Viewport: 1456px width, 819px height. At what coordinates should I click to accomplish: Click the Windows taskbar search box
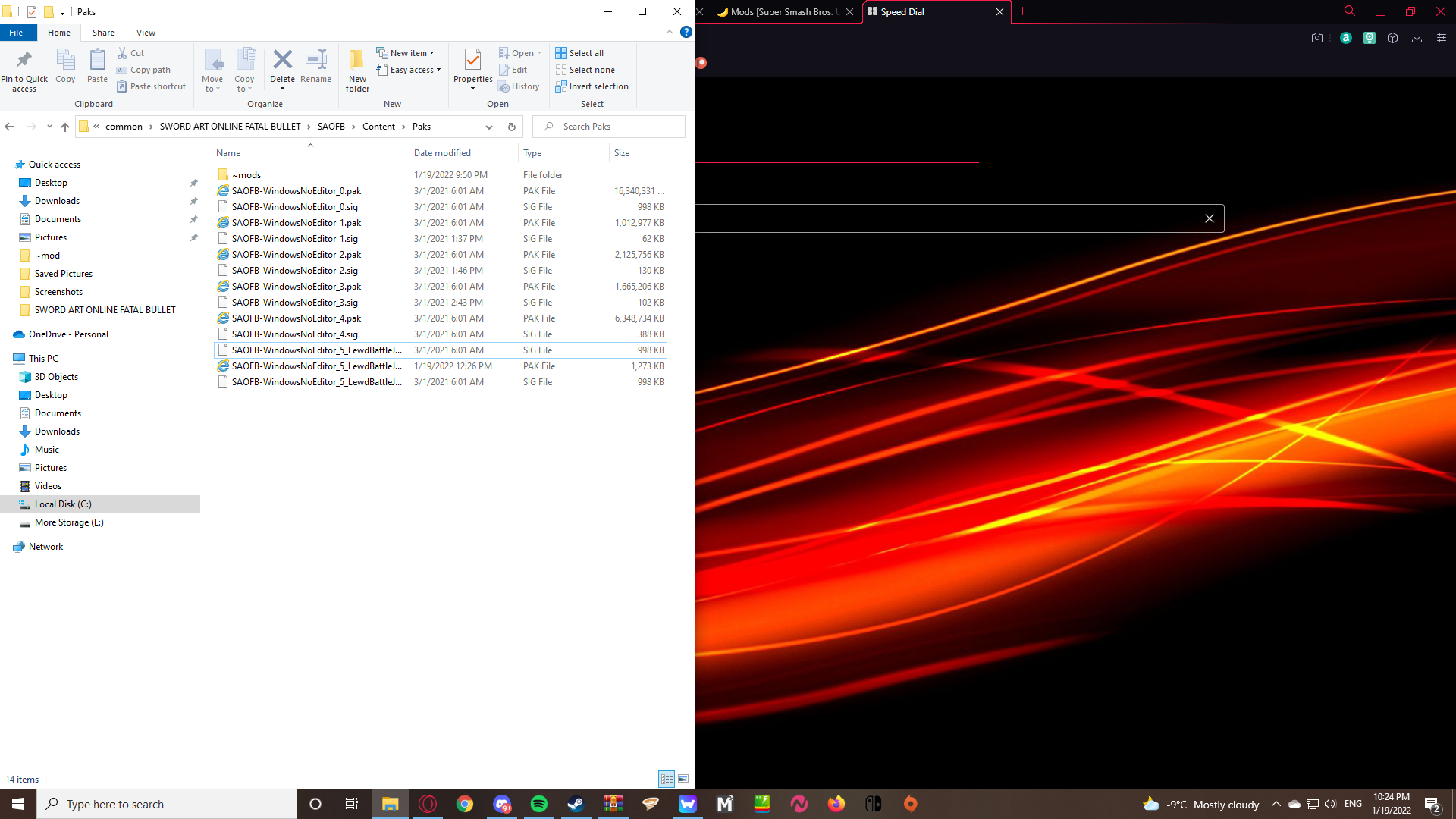pos(167,804)
